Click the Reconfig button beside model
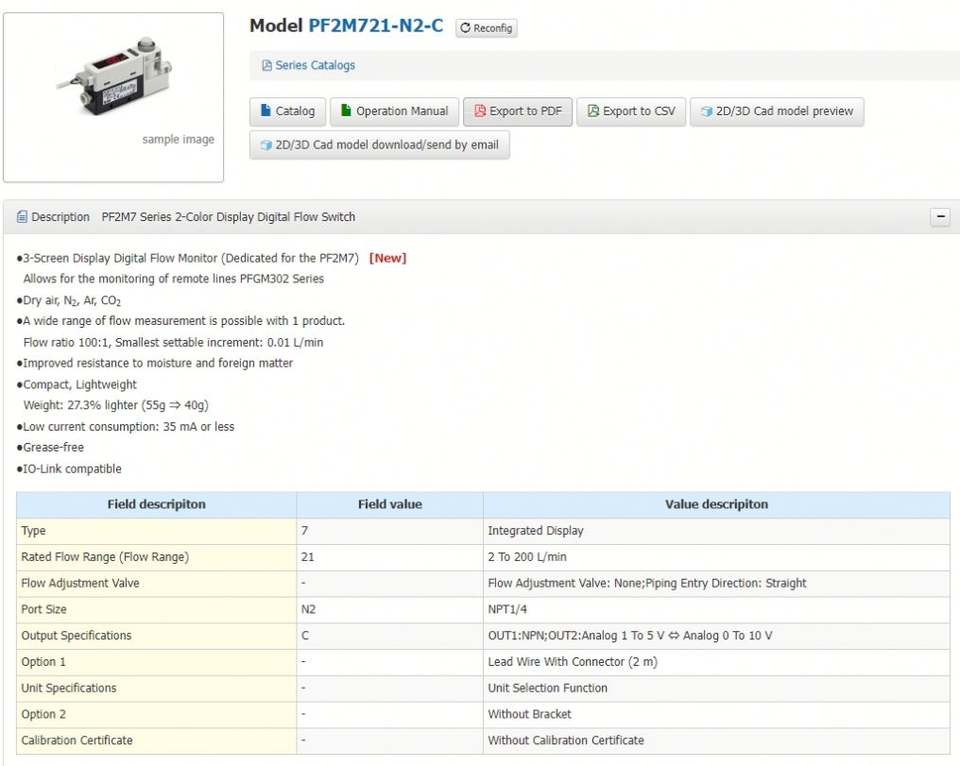 click(x=486, y=28)
